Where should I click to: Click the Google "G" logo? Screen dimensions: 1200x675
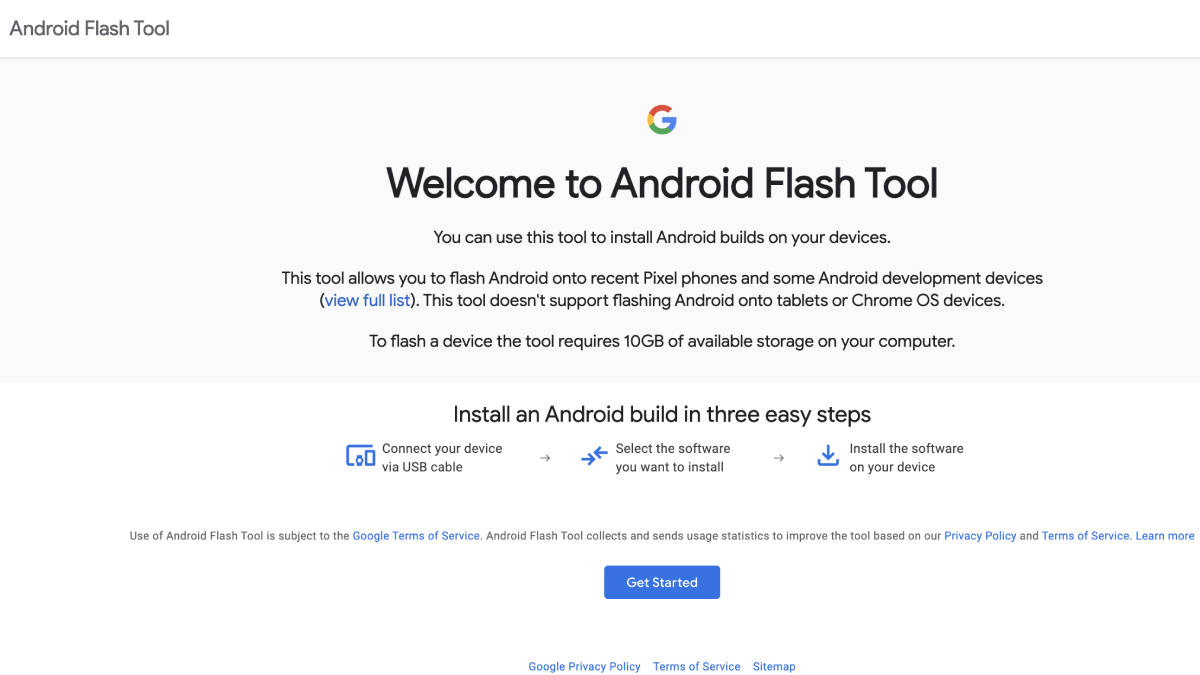[662, 117]
